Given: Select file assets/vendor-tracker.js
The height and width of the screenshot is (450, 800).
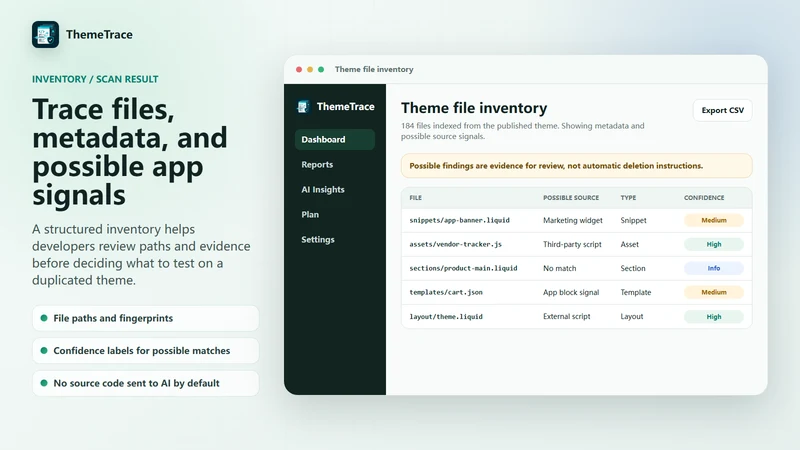Looking at the screenshot, I should coord(455,244).
